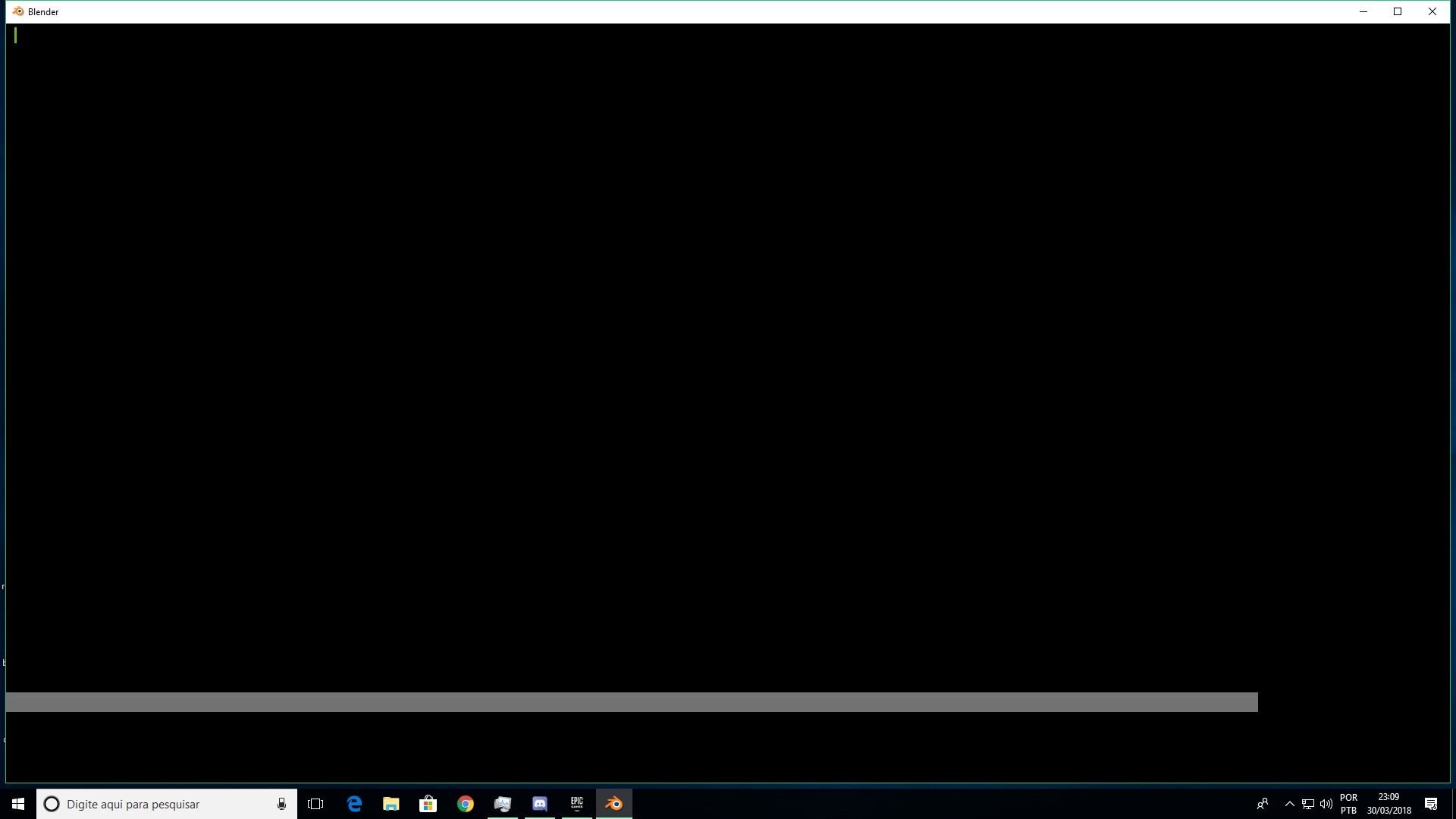1456x819 pixels.
Task: Open the POR PTB language selector
Action: tap(1348, 804)
